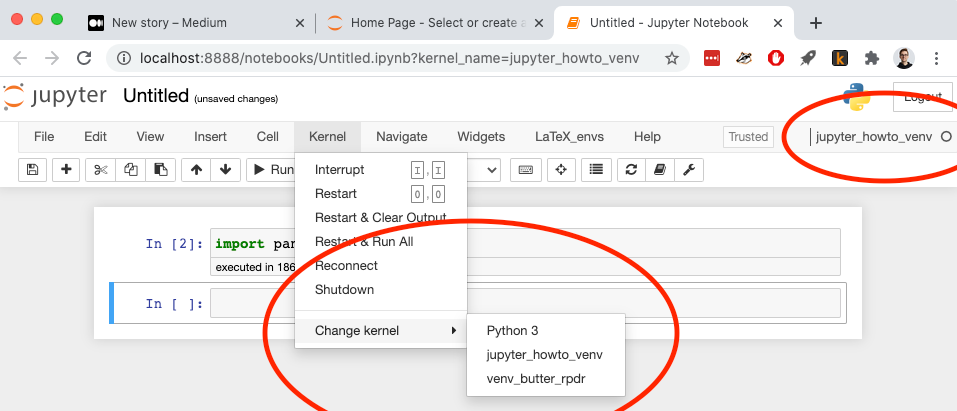This screenshot has width=957, height=411.
Task: Open the Chrome three-dot menu
Action: pos(937,58)
